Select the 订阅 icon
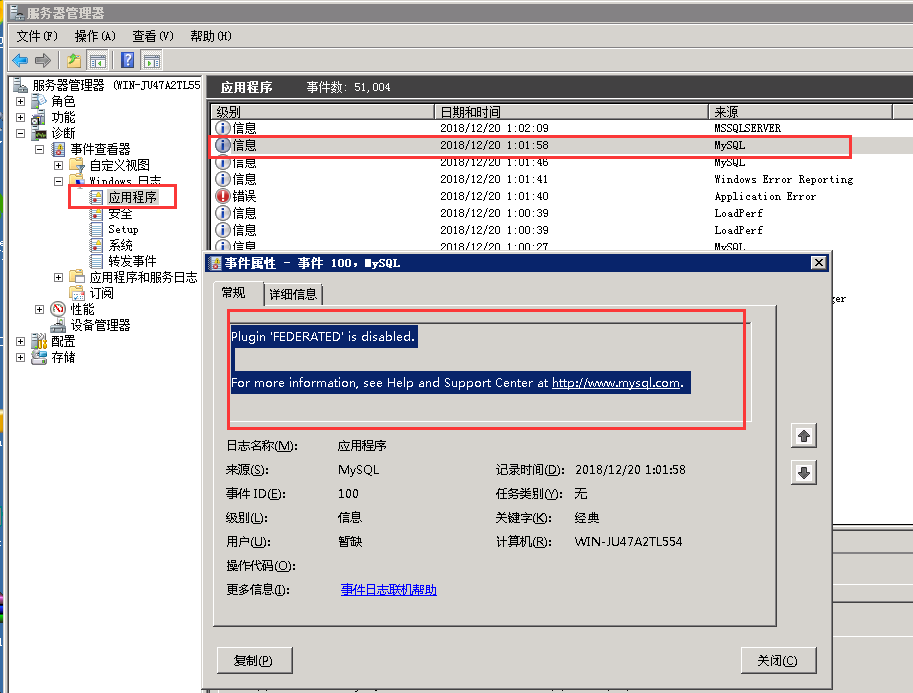 point(77,293)
